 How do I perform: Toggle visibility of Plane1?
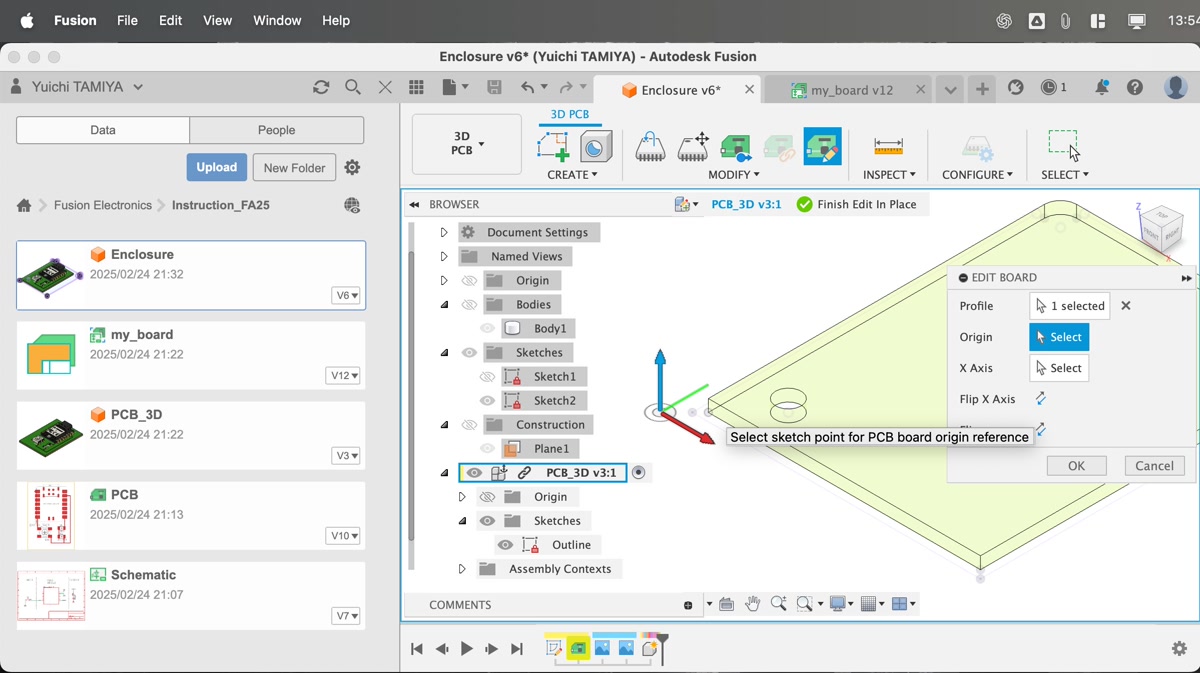(x=487, y=448)
